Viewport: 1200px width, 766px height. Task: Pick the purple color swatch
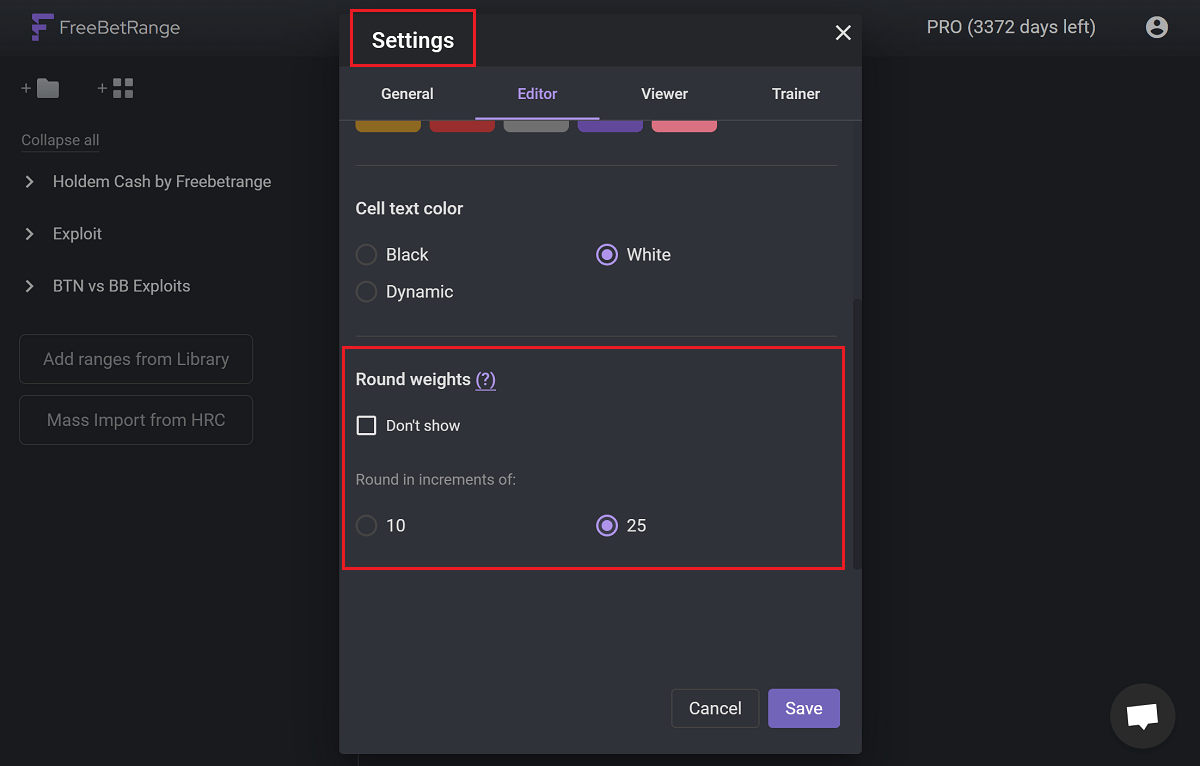610,126
